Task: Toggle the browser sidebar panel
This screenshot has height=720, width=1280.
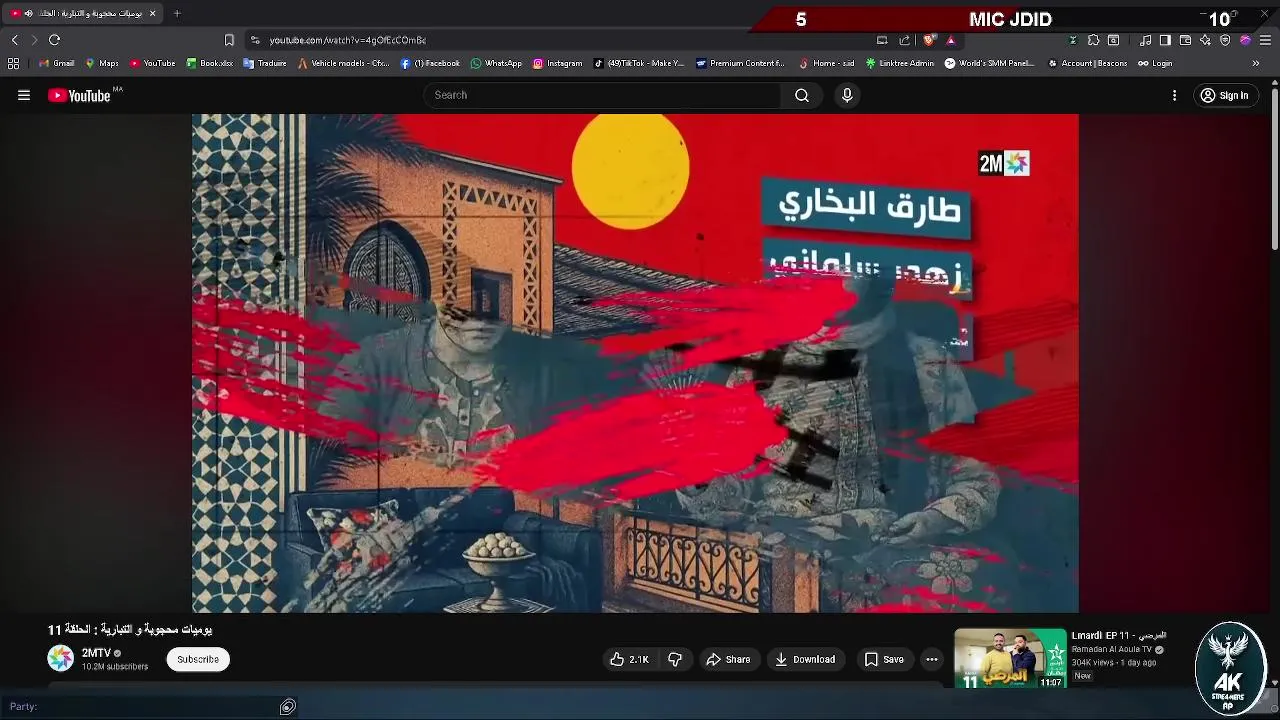Action: pyautogui.click(x=1165, y=40)
